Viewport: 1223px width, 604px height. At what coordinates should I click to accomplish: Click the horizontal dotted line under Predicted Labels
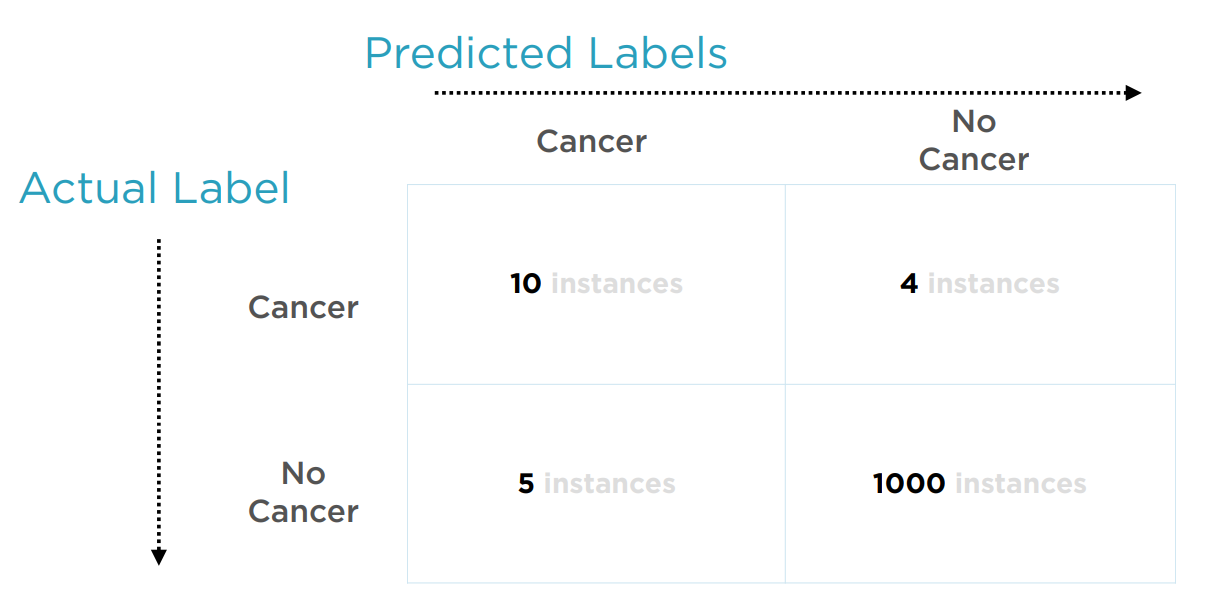tap(780, 93)
